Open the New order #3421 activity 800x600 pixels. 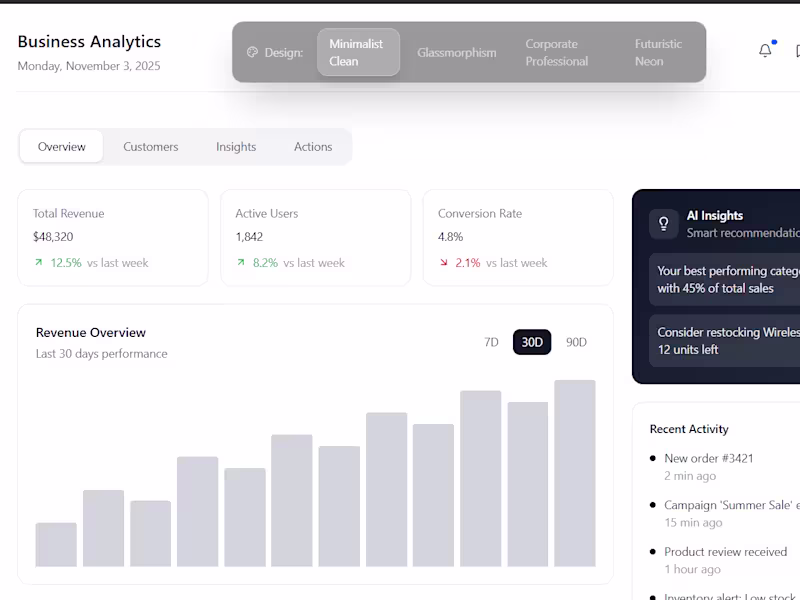point(709,458)
